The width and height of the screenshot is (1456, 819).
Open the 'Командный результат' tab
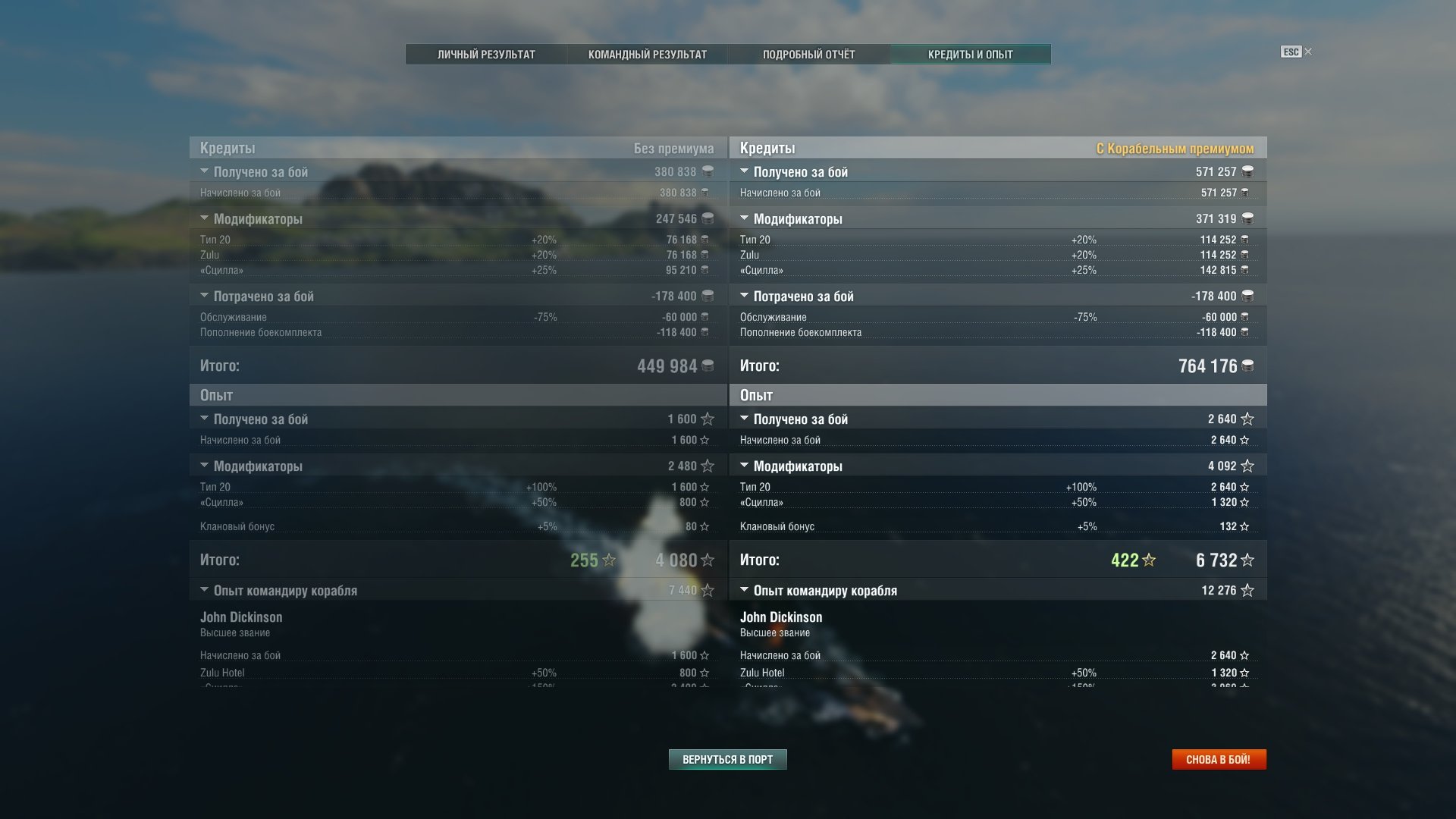tap(648, 55)
